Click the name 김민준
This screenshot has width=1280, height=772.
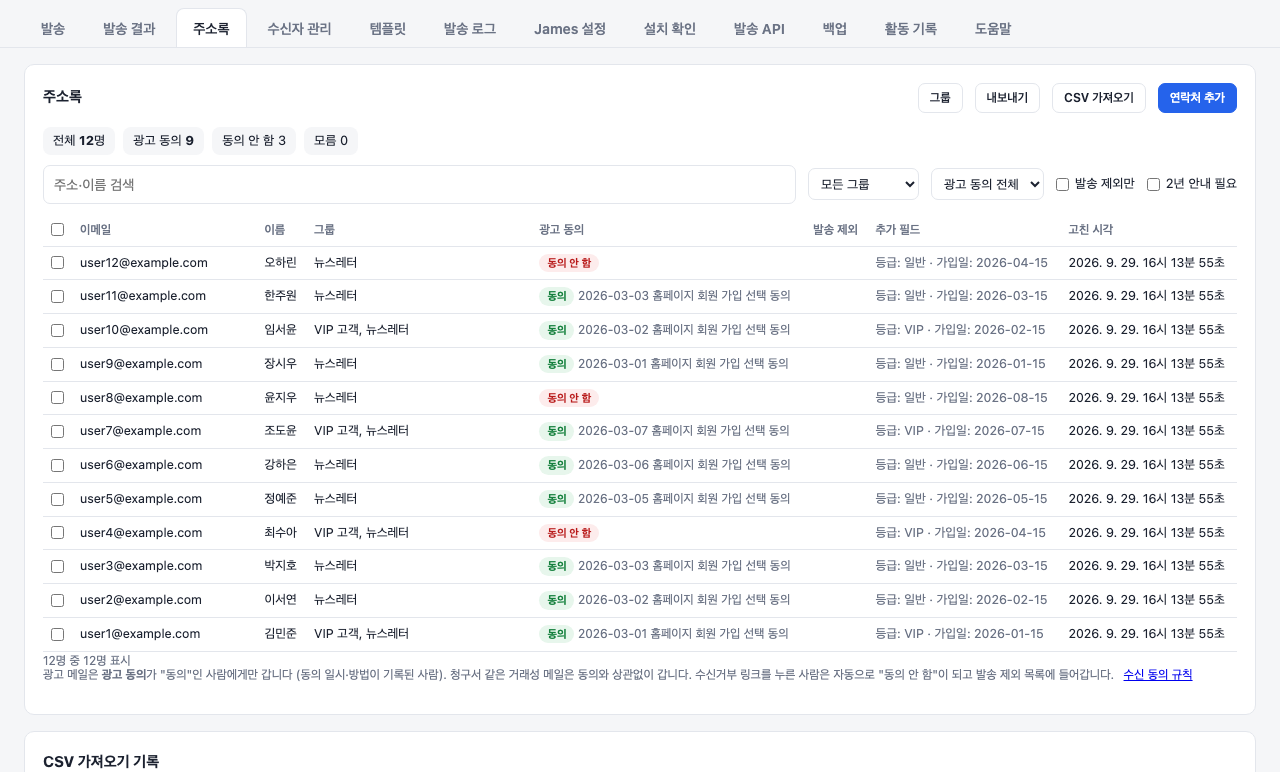pos(281,634)
